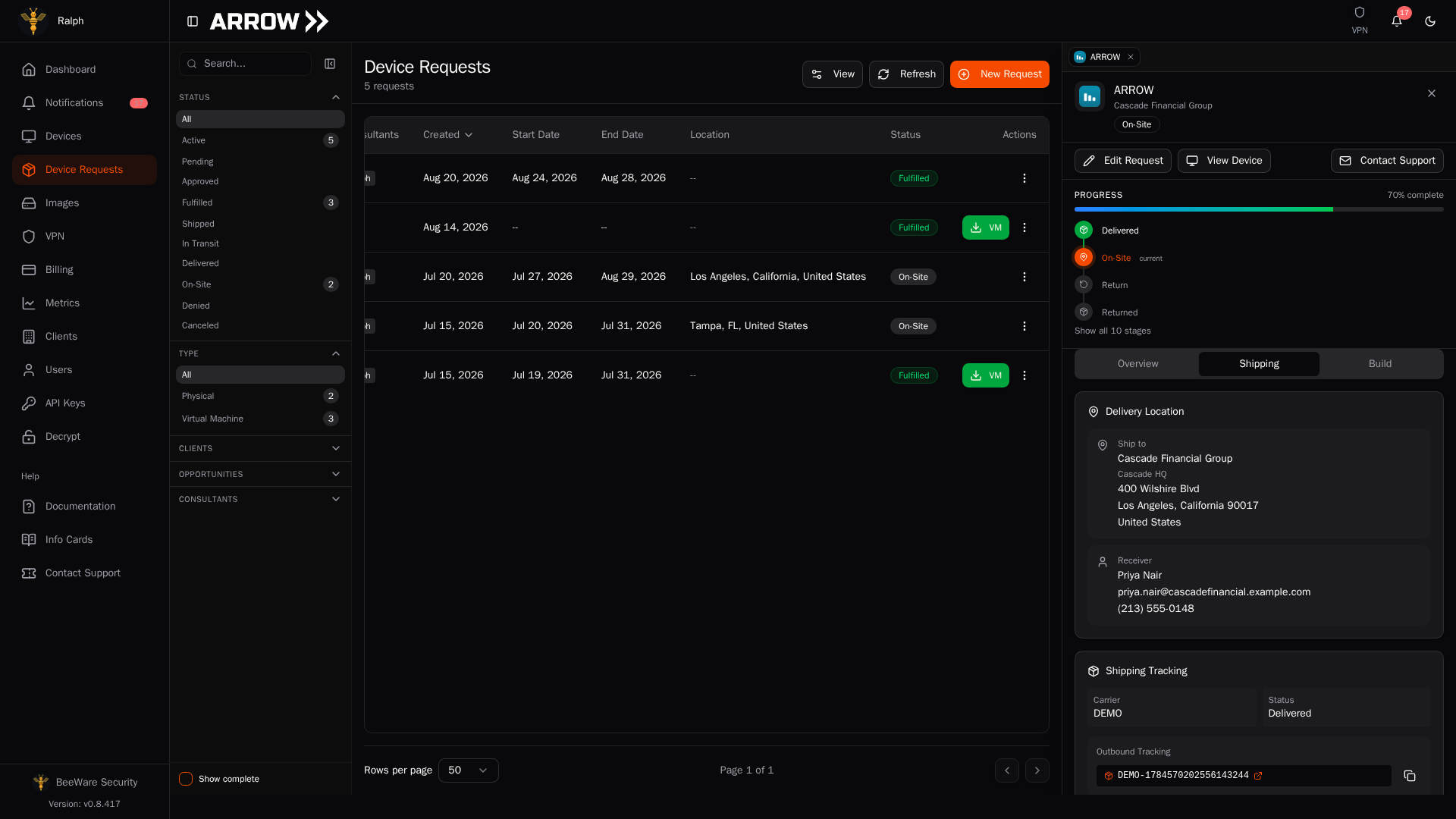Open actions menu for Jul 19, 2026 start request
Screen dimensions: 1456x819
tap(1024, 375)
